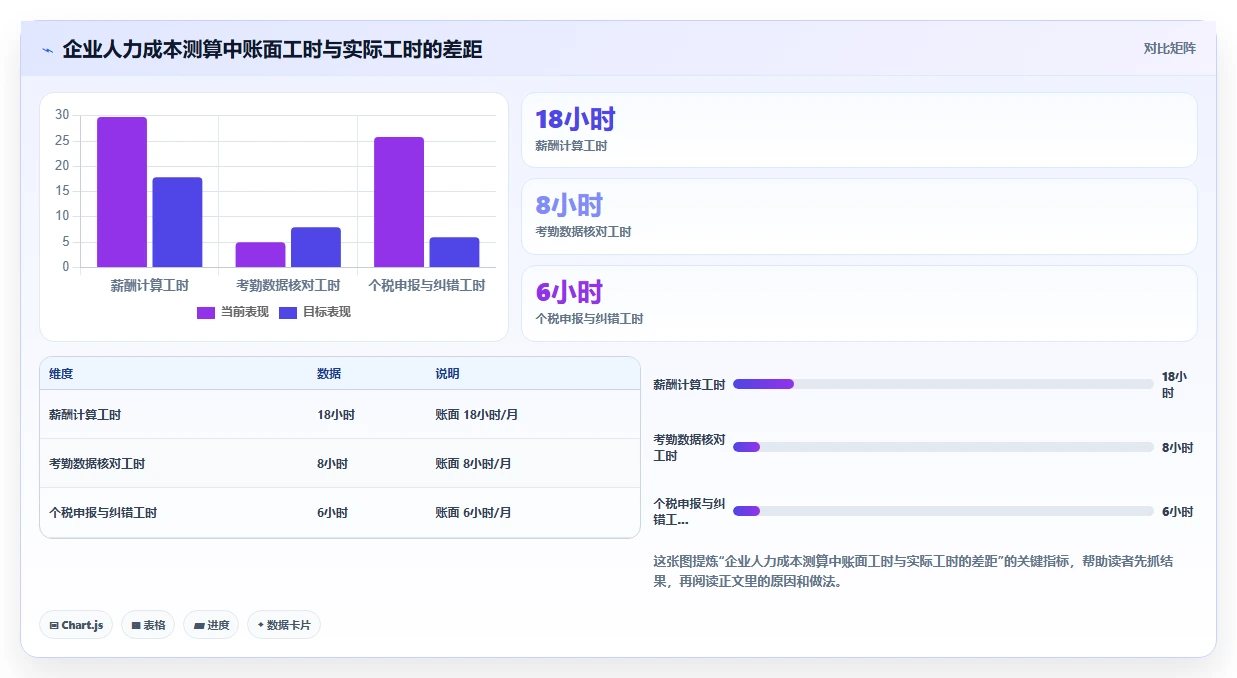The width and height of the screenshot is (1237, 678).
Task: Click the 6小时 value in the table
Action: (x=332, y=512)
